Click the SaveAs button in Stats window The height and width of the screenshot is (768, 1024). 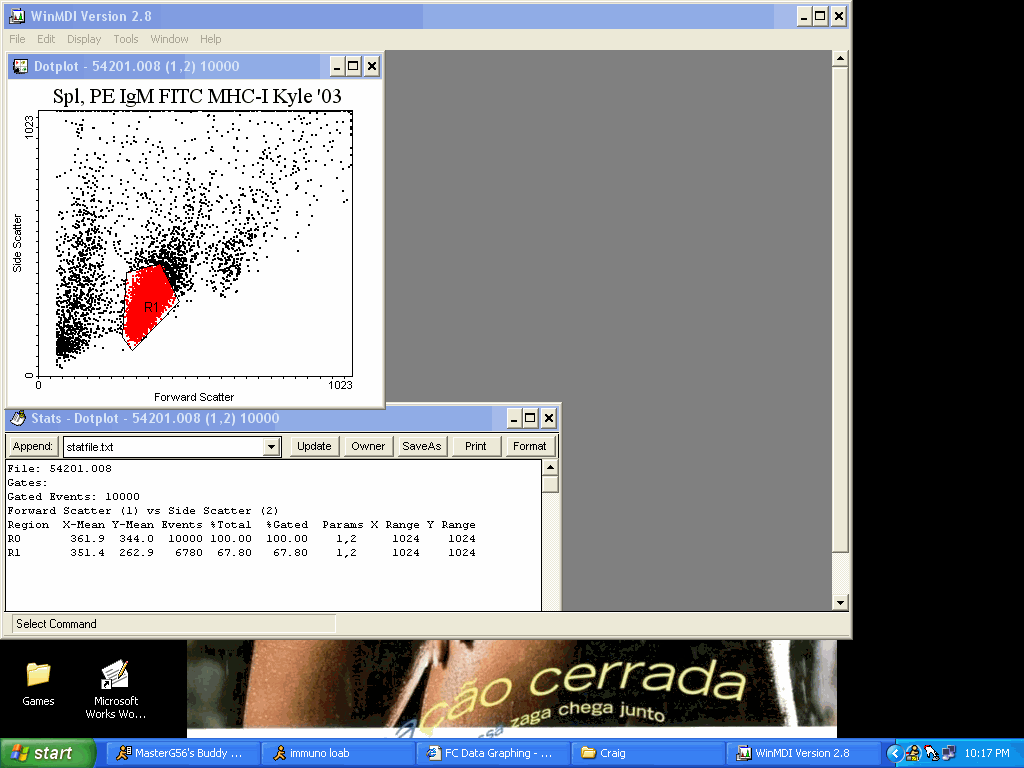click(x=421, y=446)
